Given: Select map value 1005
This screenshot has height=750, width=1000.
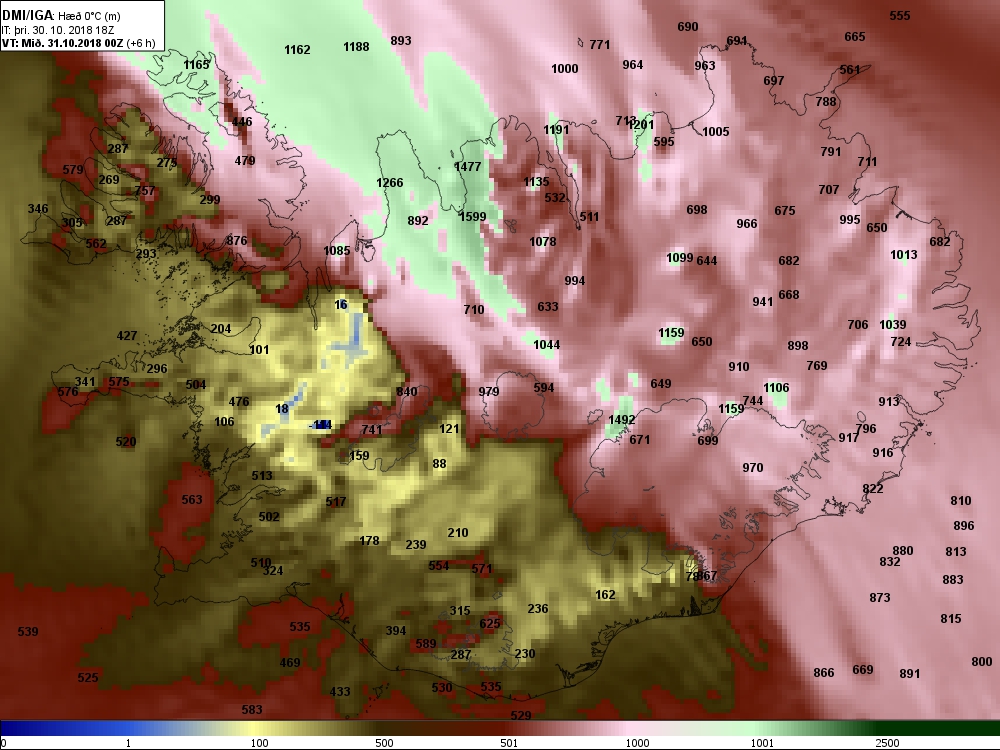Looking at the screenshot, I should (x=716, y=132).
